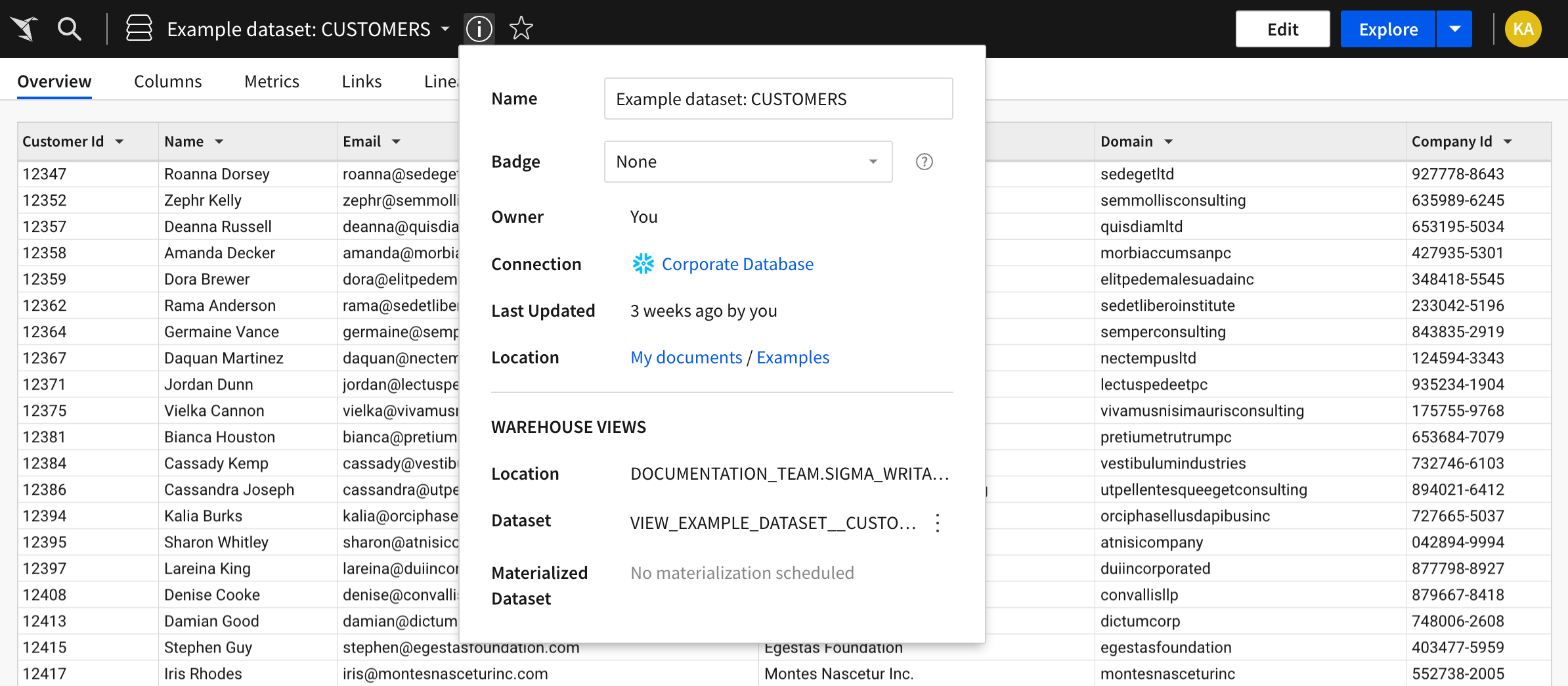Select the email 'stephen@egestasfoundation.com'

(461, 649)
